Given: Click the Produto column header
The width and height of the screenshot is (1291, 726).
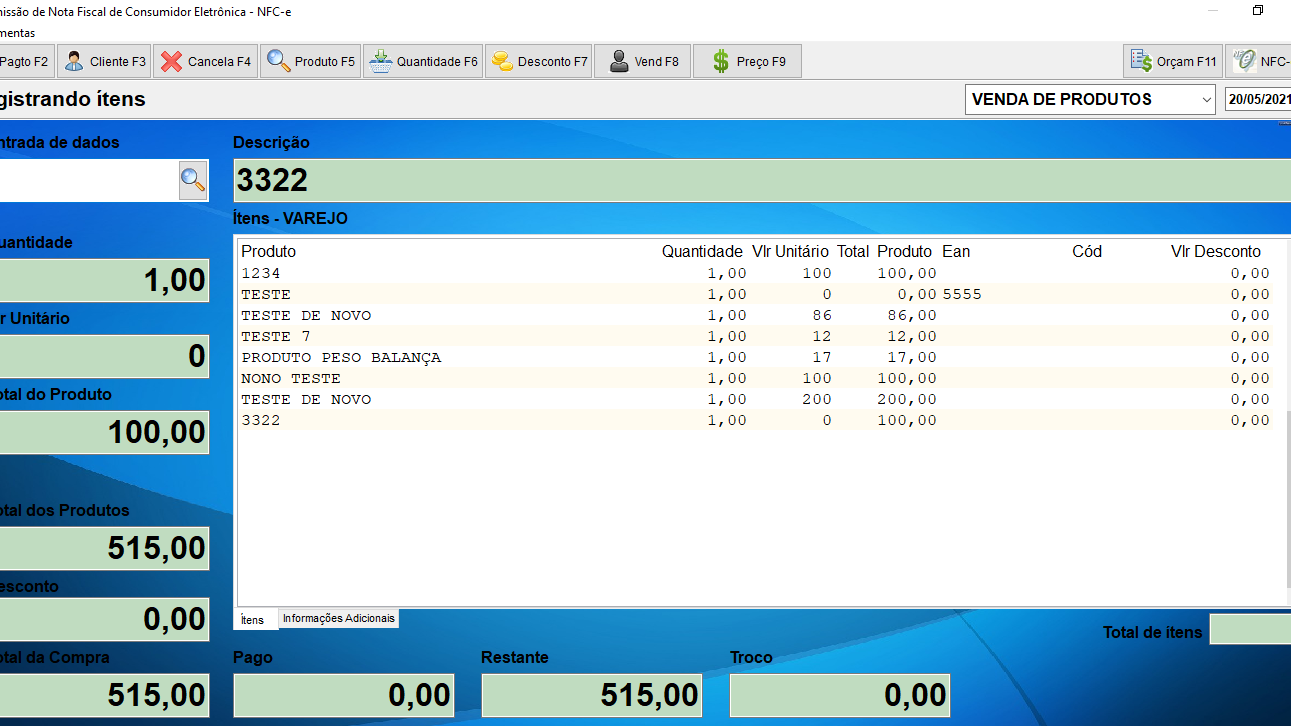Looking at the screenshot, I should (268, 251).
